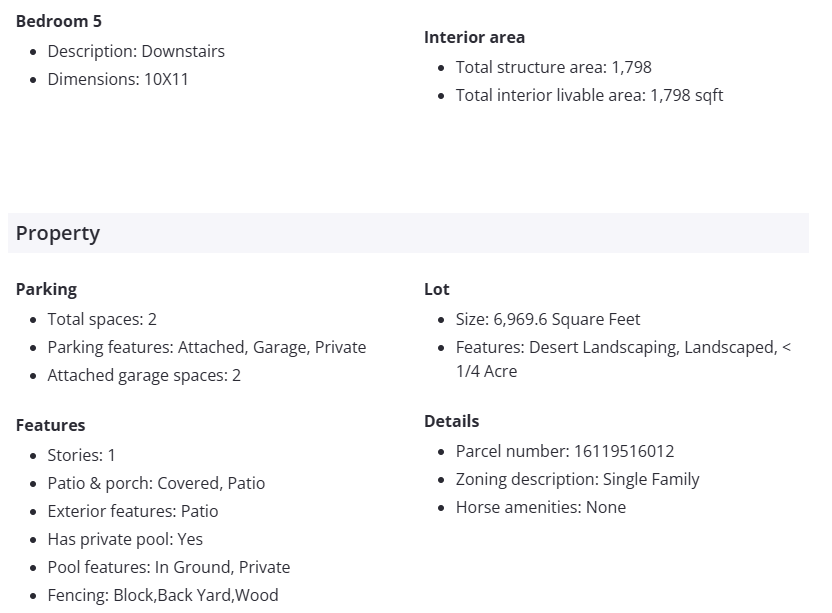Click the Fencing: Block, Back Yard, Wood entry
This screenshot has height=613, width=832.
tap(163, 595)
